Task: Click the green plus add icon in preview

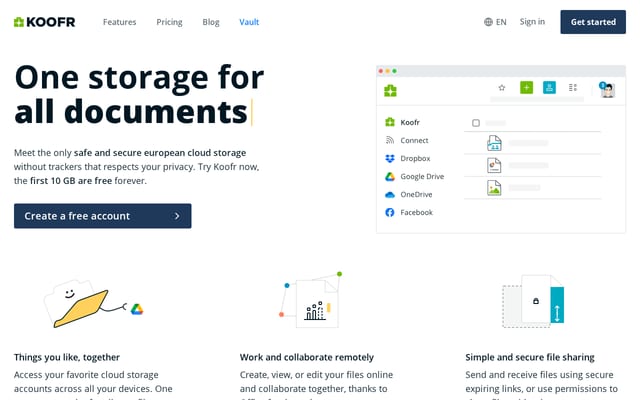Action: point(527,87)
